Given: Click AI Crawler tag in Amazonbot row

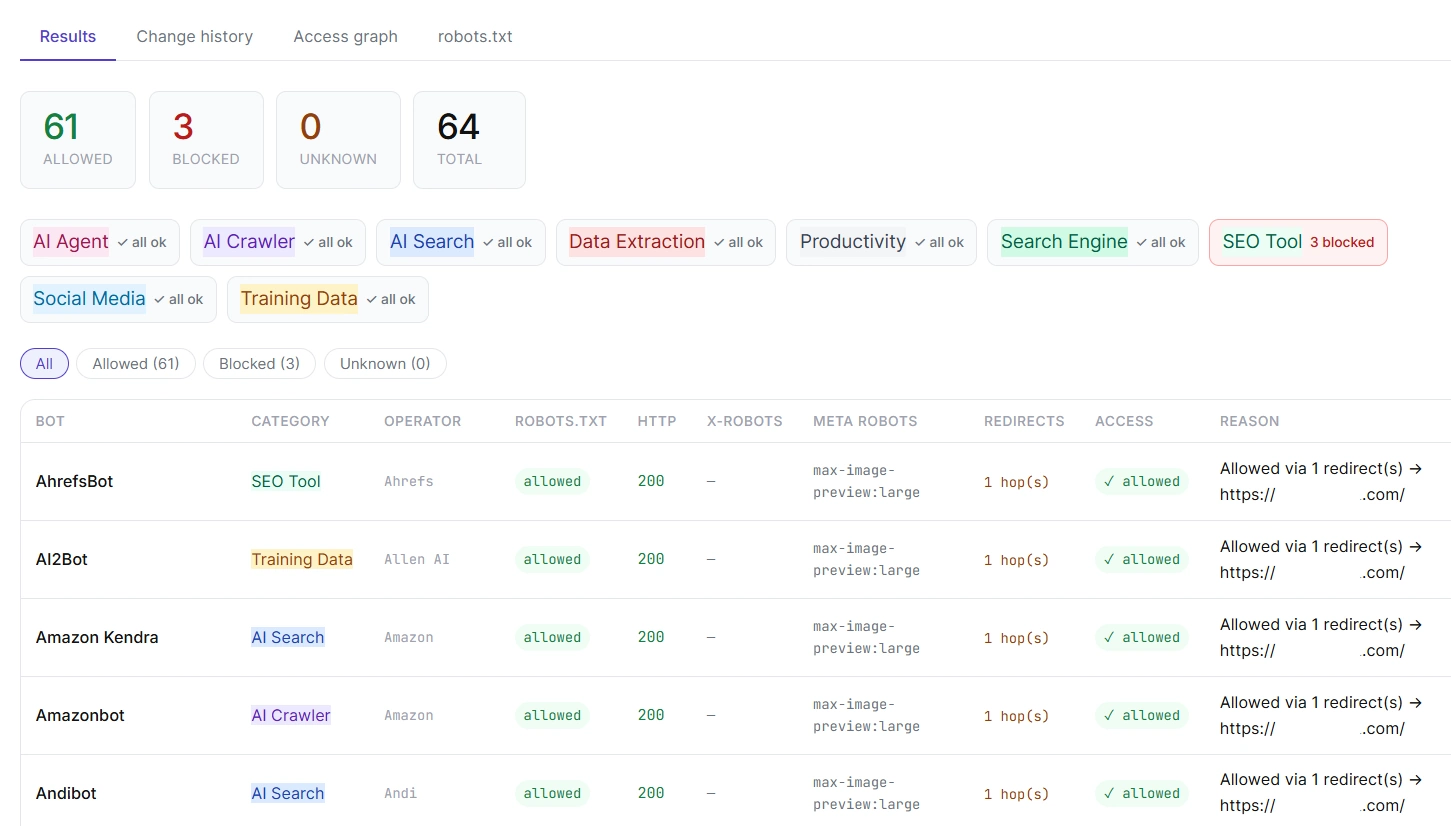Looking at the screenshot, I should pos(291,715).
